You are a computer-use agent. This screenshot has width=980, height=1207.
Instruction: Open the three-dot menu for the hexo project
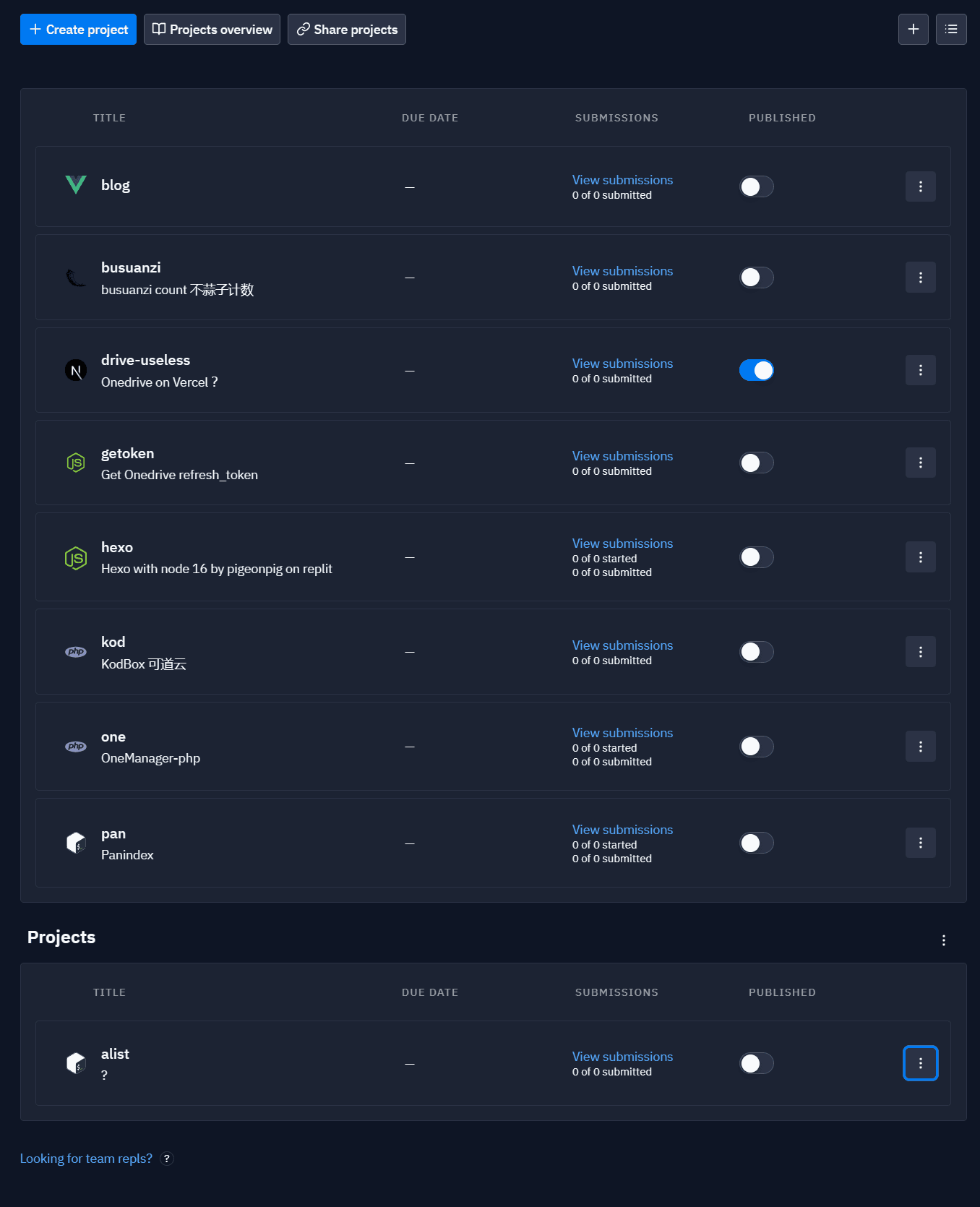(x=921, y=557)
